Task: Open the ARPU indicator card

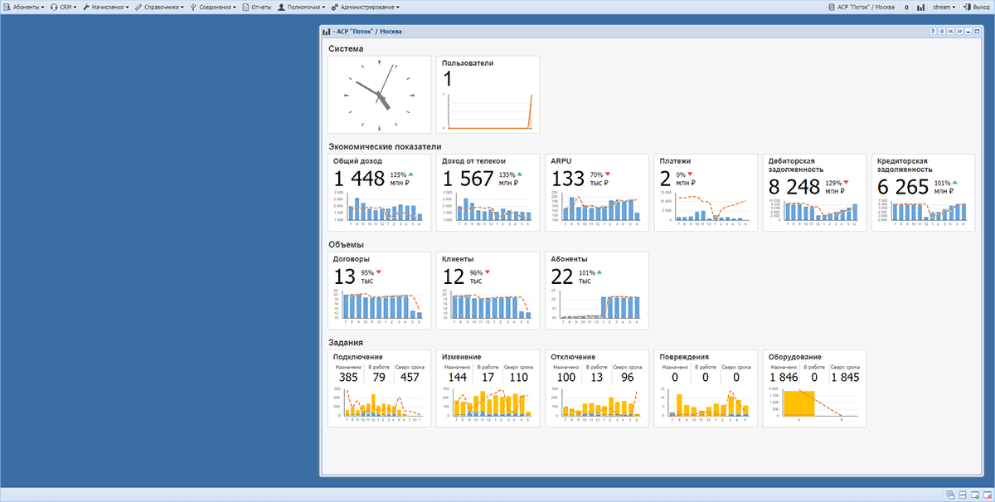Action: coord(597,192)
